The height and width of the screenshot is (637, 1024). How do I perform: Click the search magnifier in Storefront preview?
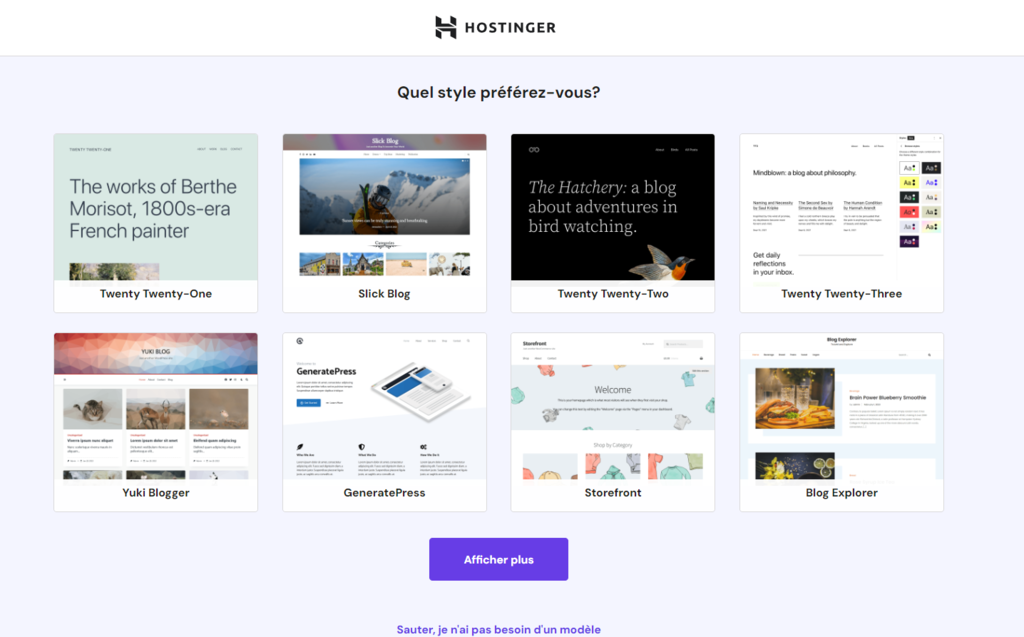667,344
